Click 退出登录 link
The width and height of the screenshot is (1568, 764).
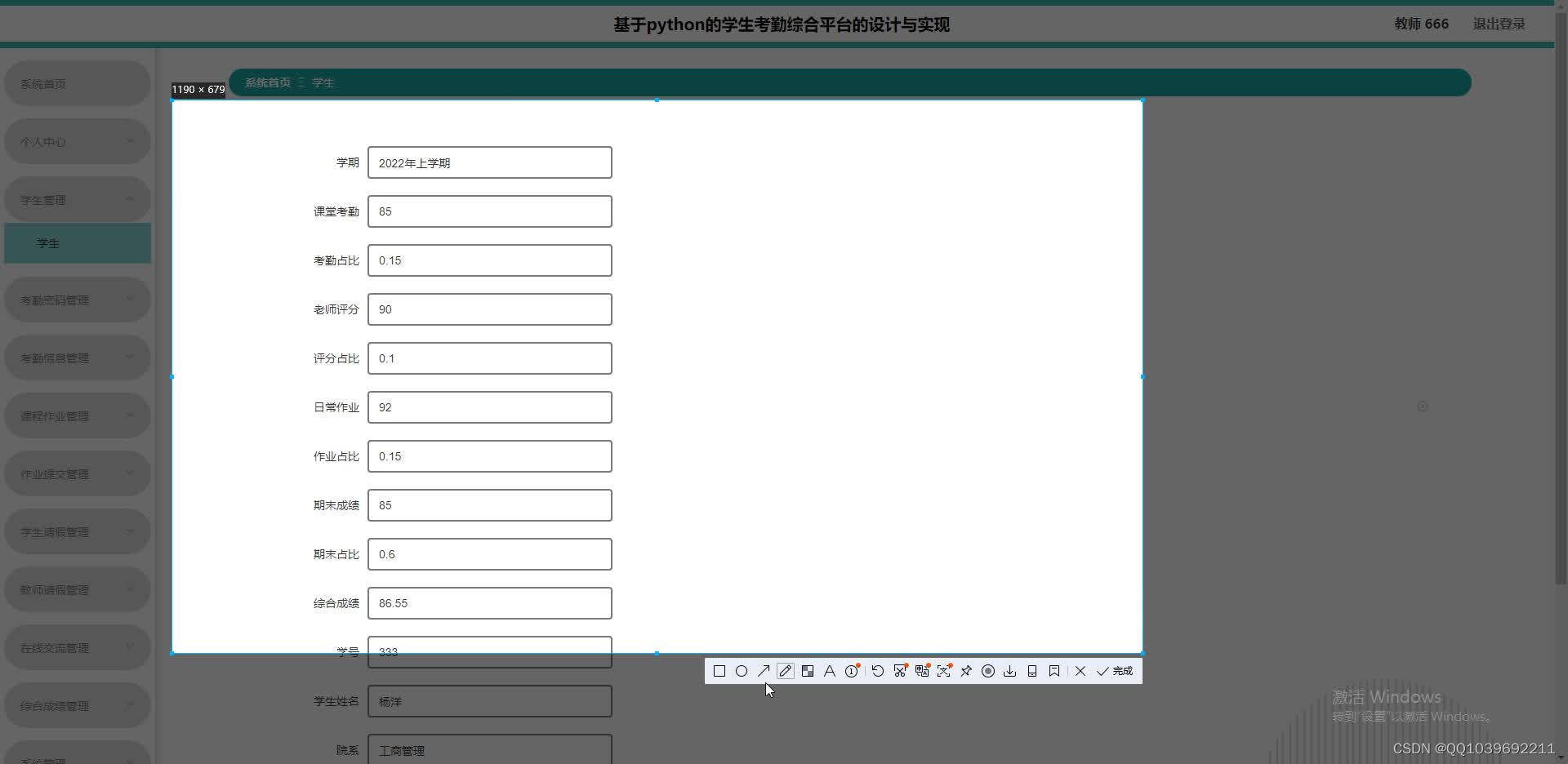(1499, 24)
